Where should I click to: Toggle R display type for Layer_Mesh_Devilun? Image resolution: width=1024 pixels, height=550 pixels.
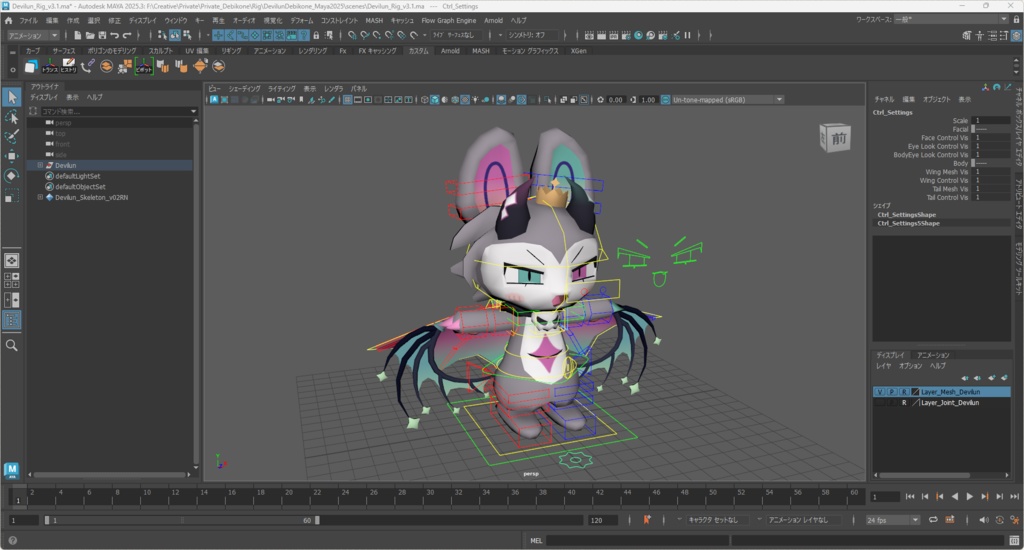click(904, 392)
